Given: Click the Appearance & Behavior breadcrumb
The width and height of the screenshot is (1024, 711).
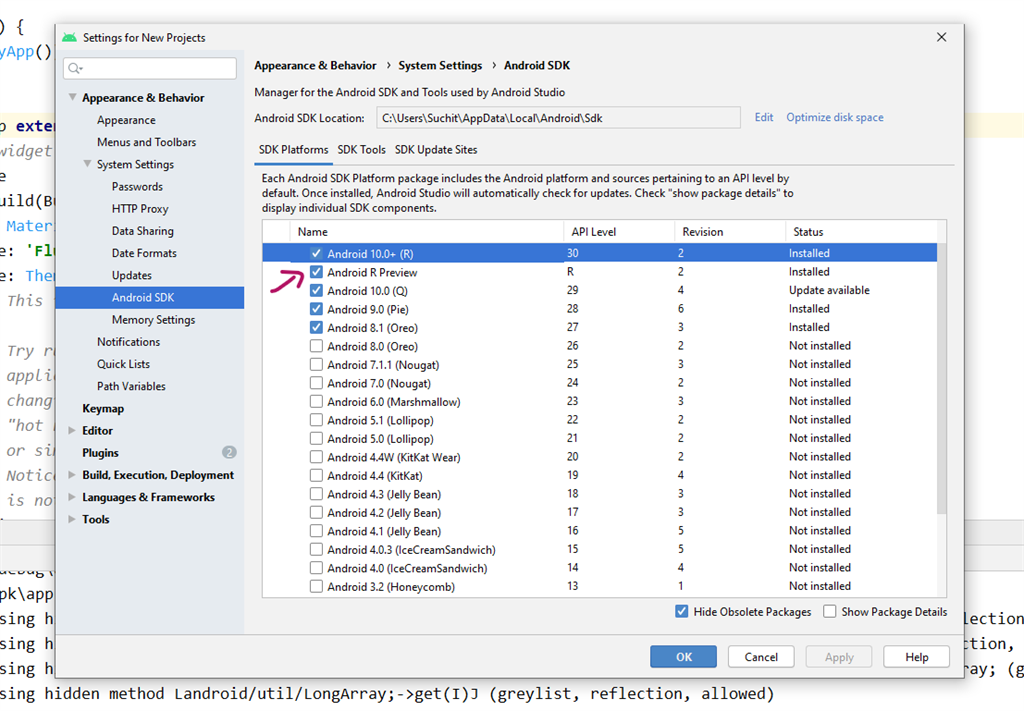Looking at the screenshot, I should [315, 65].
